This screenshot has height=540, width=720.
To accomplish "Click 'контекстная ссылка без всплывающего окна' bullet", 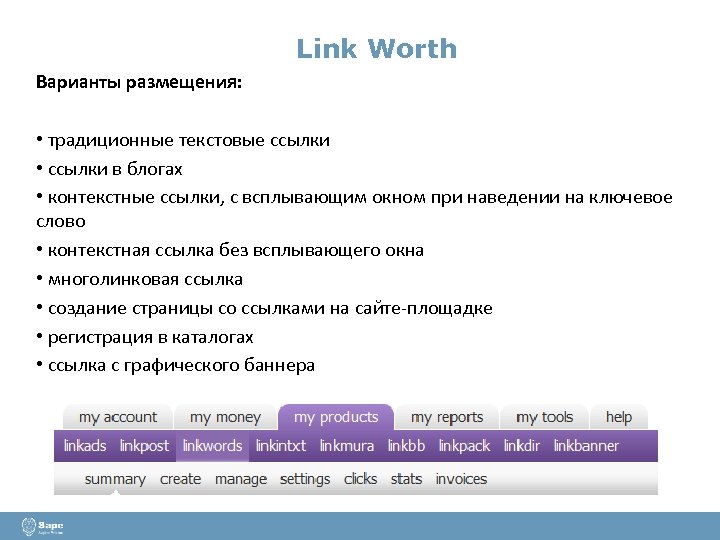I will 230,250.
